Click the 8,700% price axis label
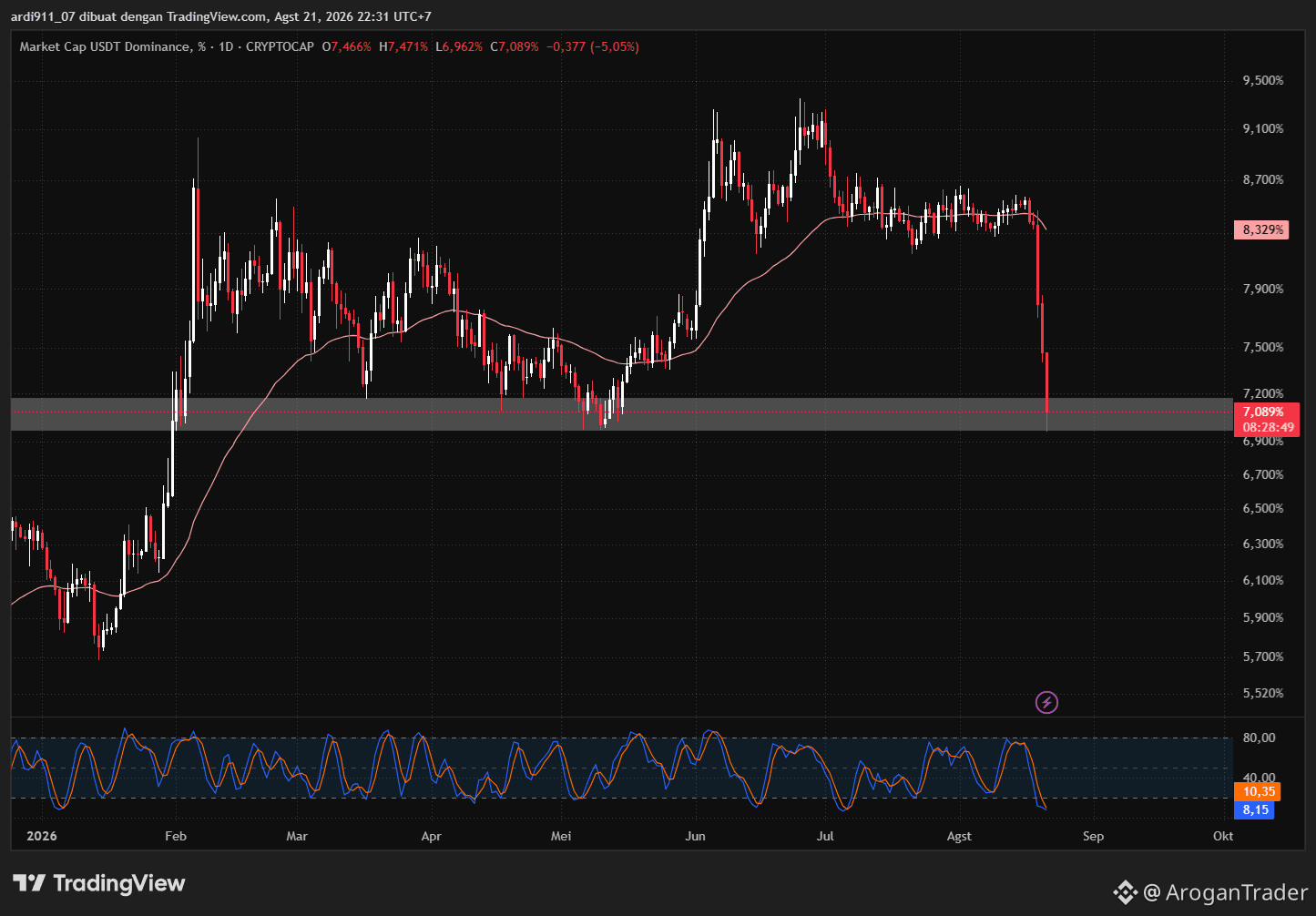This screenshot has height=916, width=1316. pyautogui.click(x=1263, y=179)
